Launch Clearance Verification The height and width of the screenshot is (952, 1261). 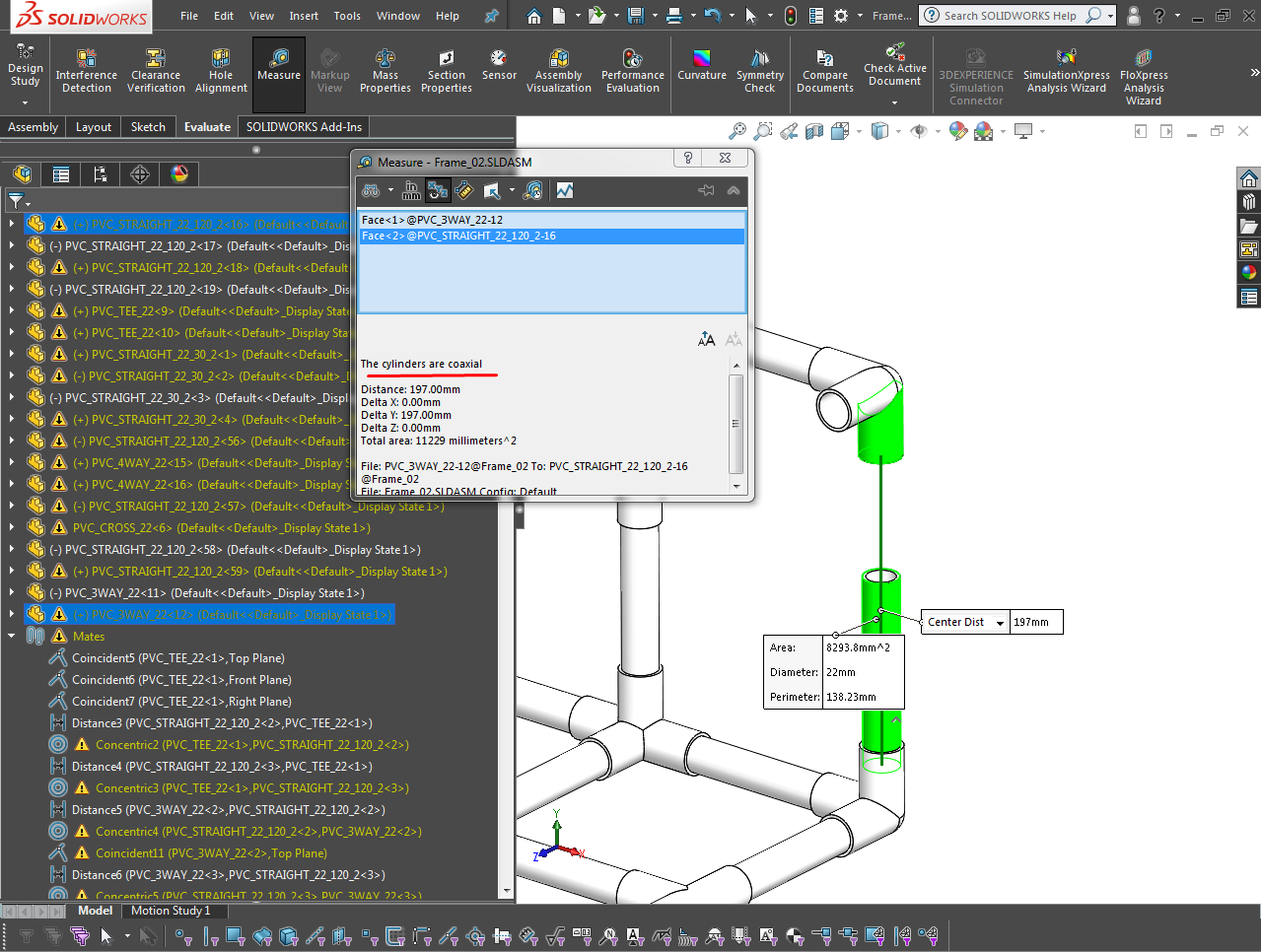156,70
